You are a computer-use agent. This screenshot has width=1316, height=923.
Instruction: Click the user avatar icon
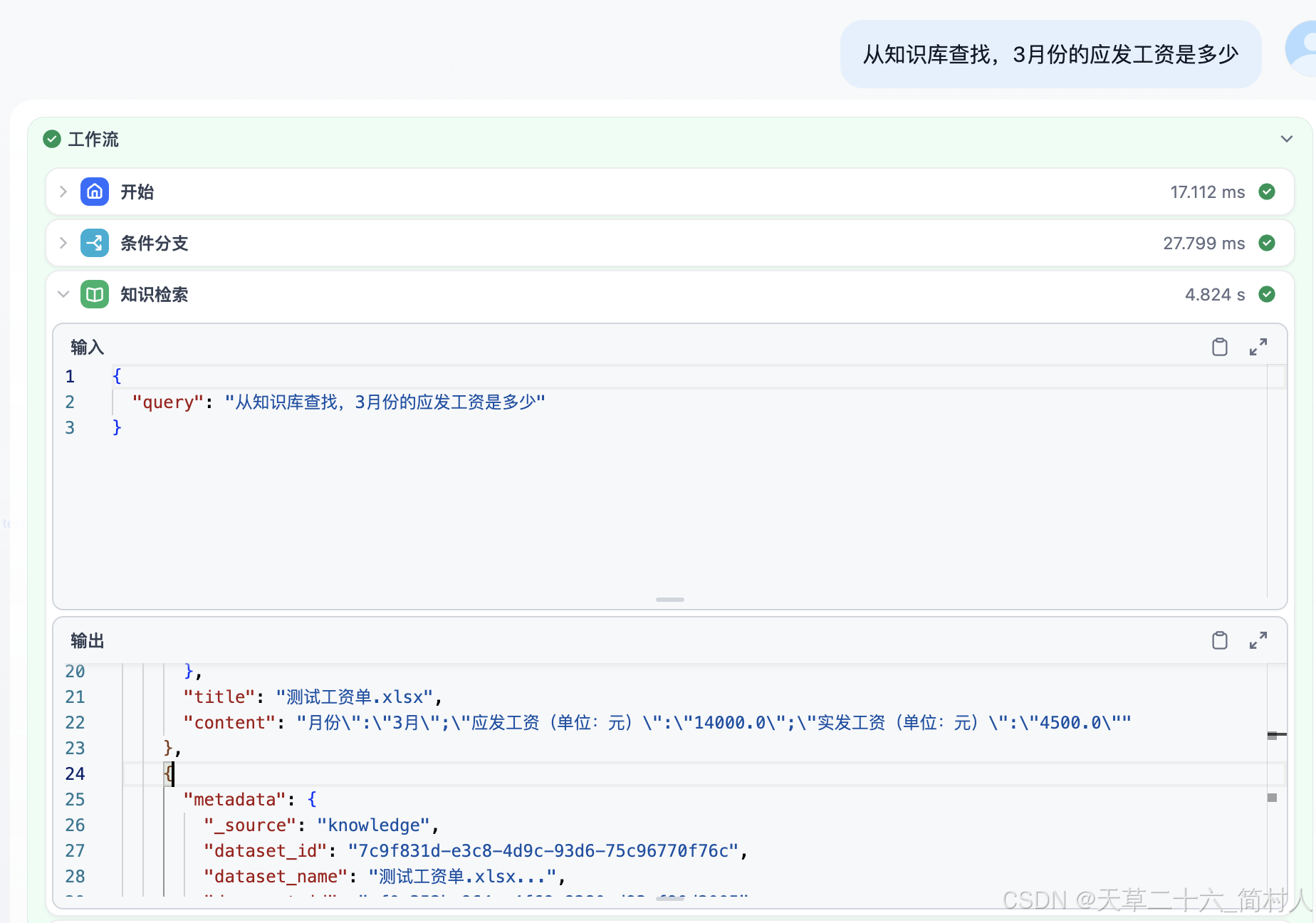[x=1302, y=48]
